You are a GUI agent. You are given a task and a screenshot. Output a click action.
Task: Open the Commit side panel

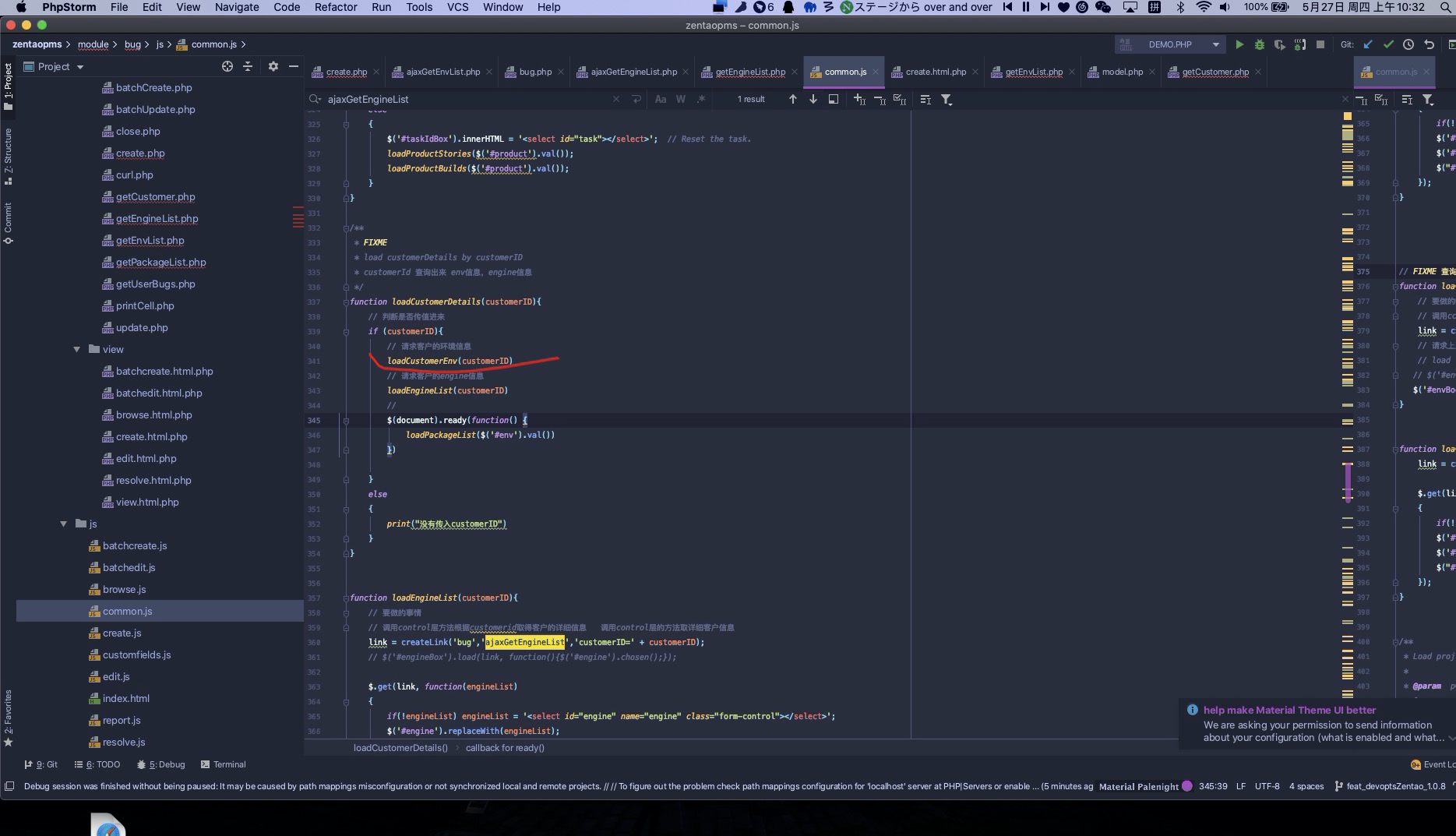point(8,223)
